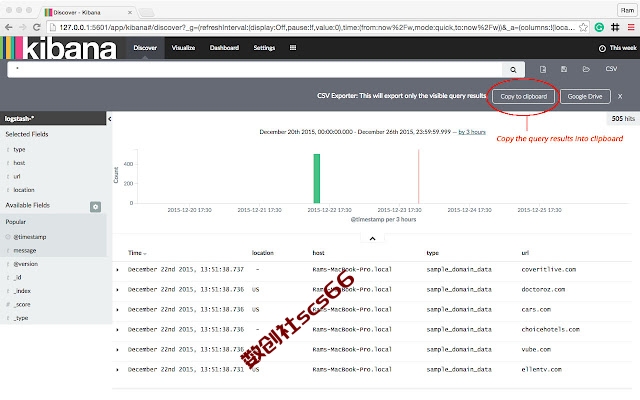
Task: Sort by the Time column header
Action: 137,253
